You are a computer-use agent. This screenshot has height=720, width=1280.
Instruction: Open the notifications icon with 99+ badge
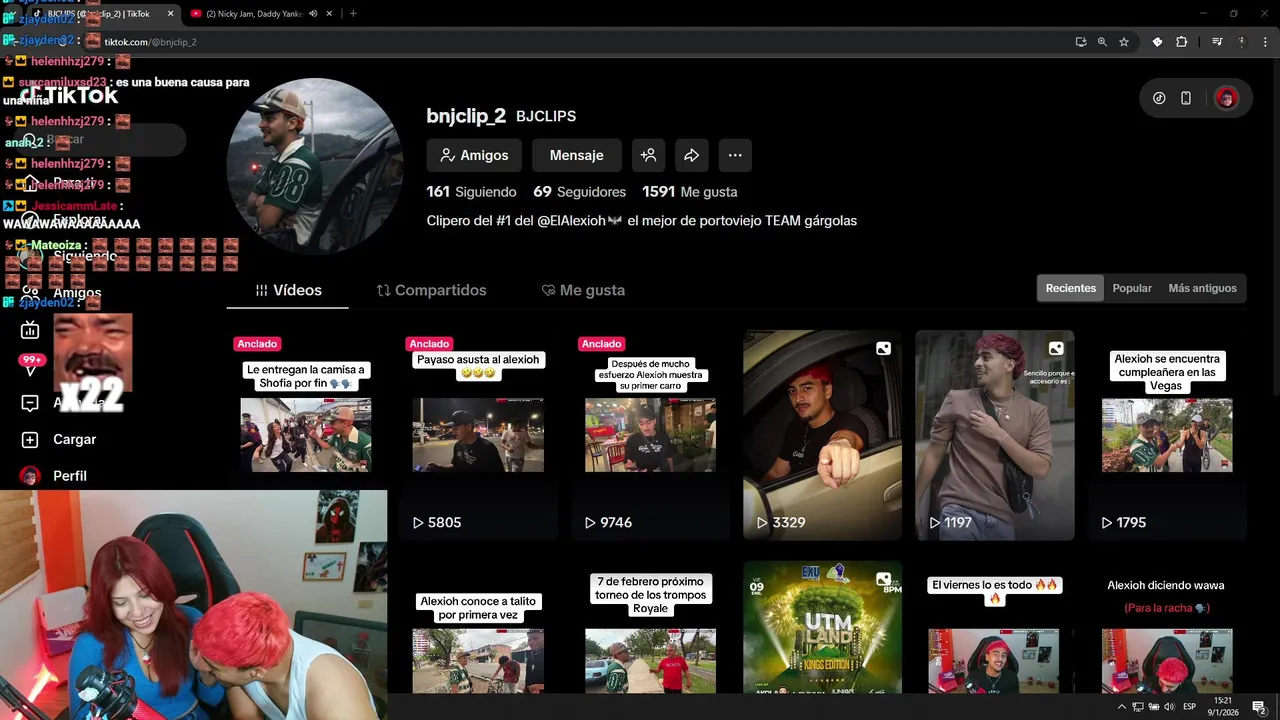tap(31, 366)
